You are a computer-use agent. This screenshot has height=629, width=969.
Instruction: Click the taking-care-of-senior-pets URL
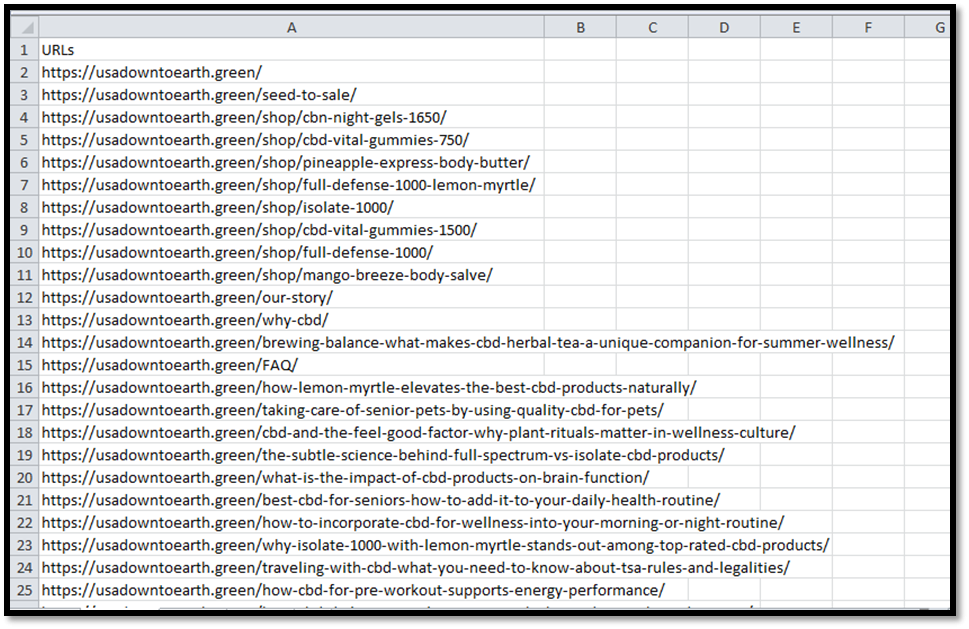point(352,410)
